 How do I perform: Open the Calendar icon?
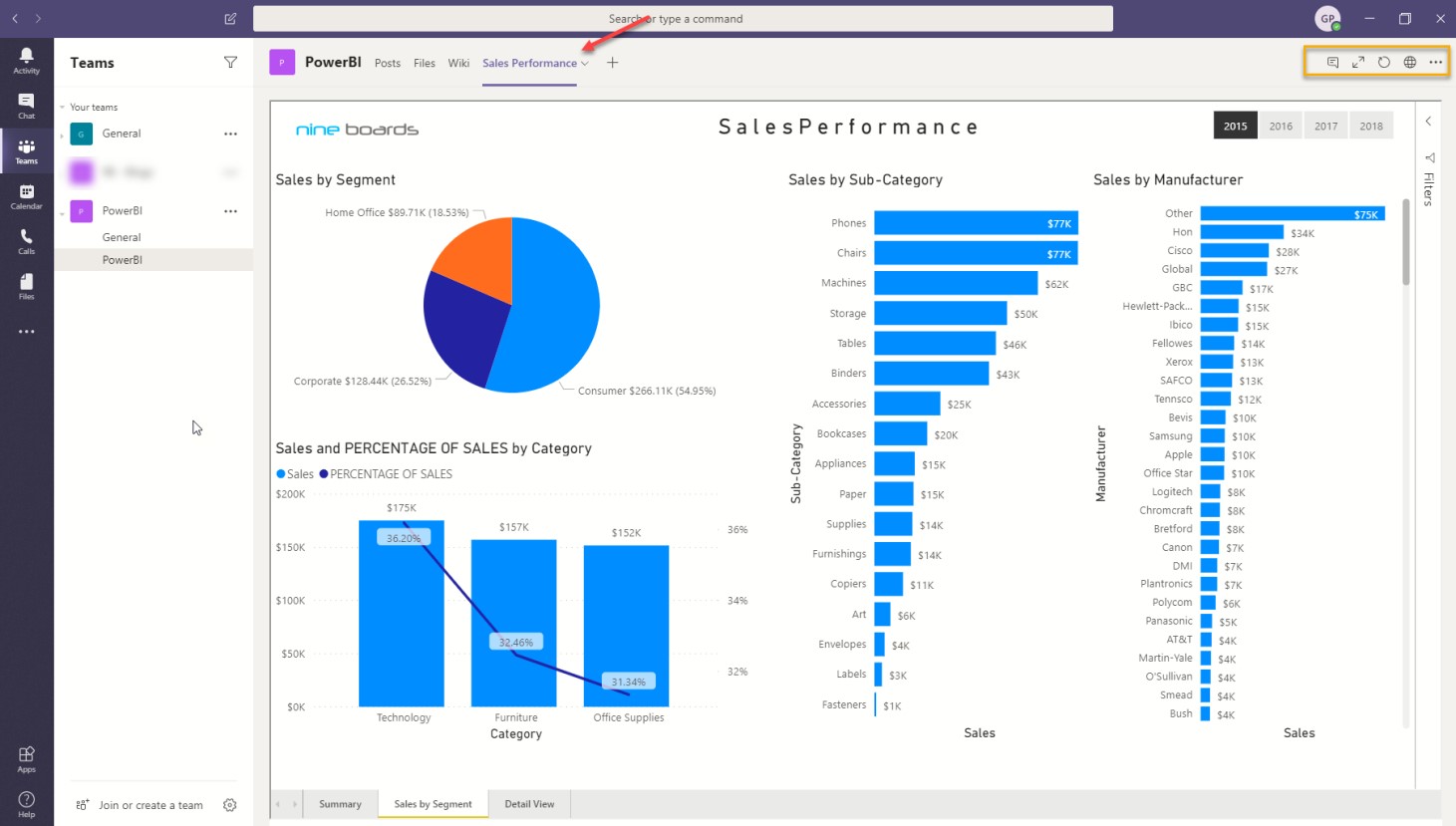point(26,196)
